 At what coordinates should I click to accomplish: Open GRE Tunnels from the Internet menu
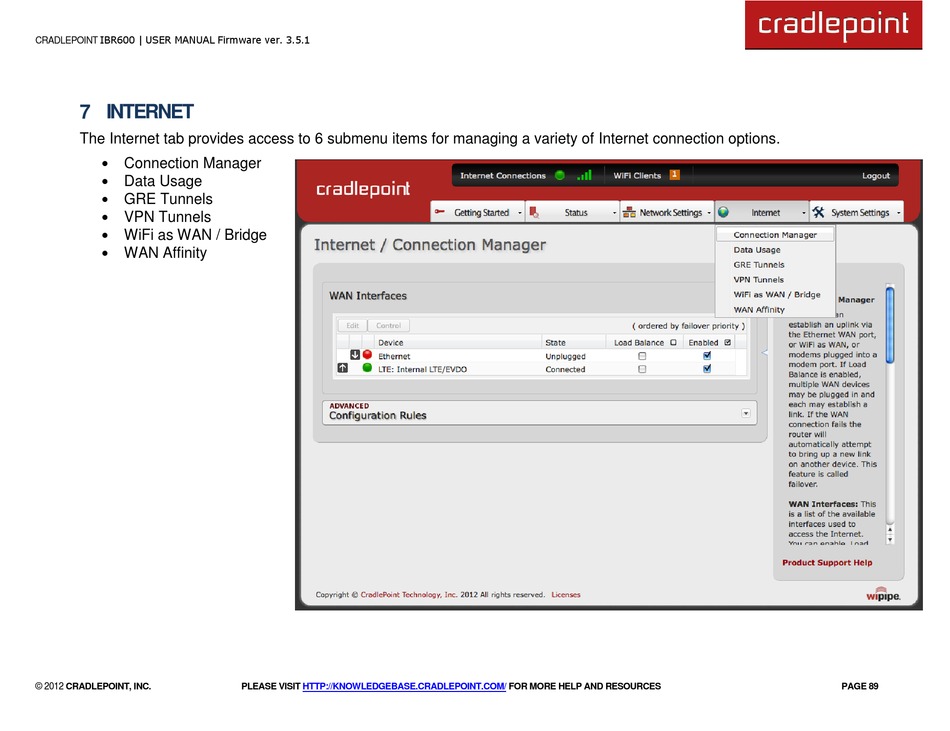[x=775, y=265]
